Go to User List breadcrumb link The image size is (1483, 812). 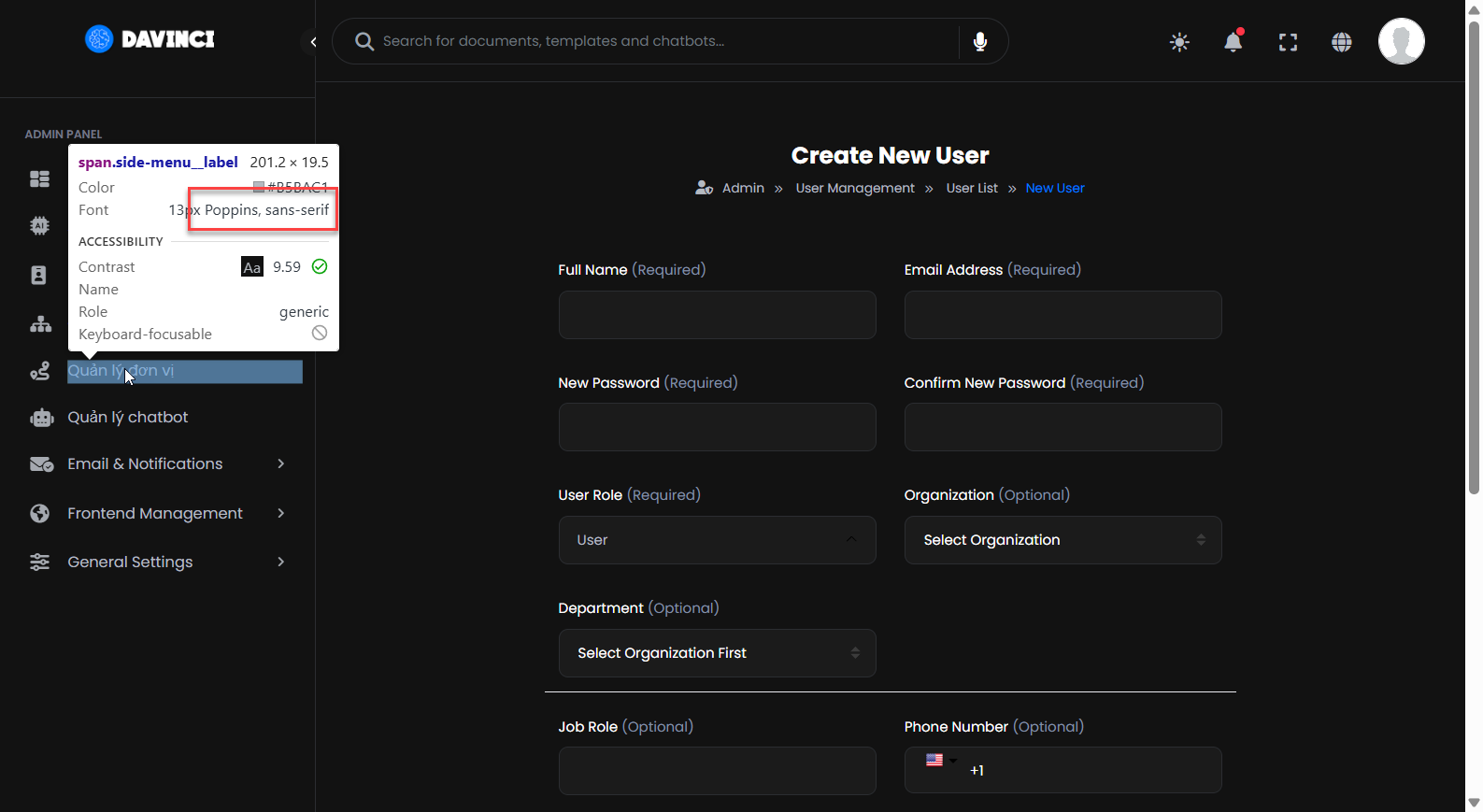(x=971, y=189)
